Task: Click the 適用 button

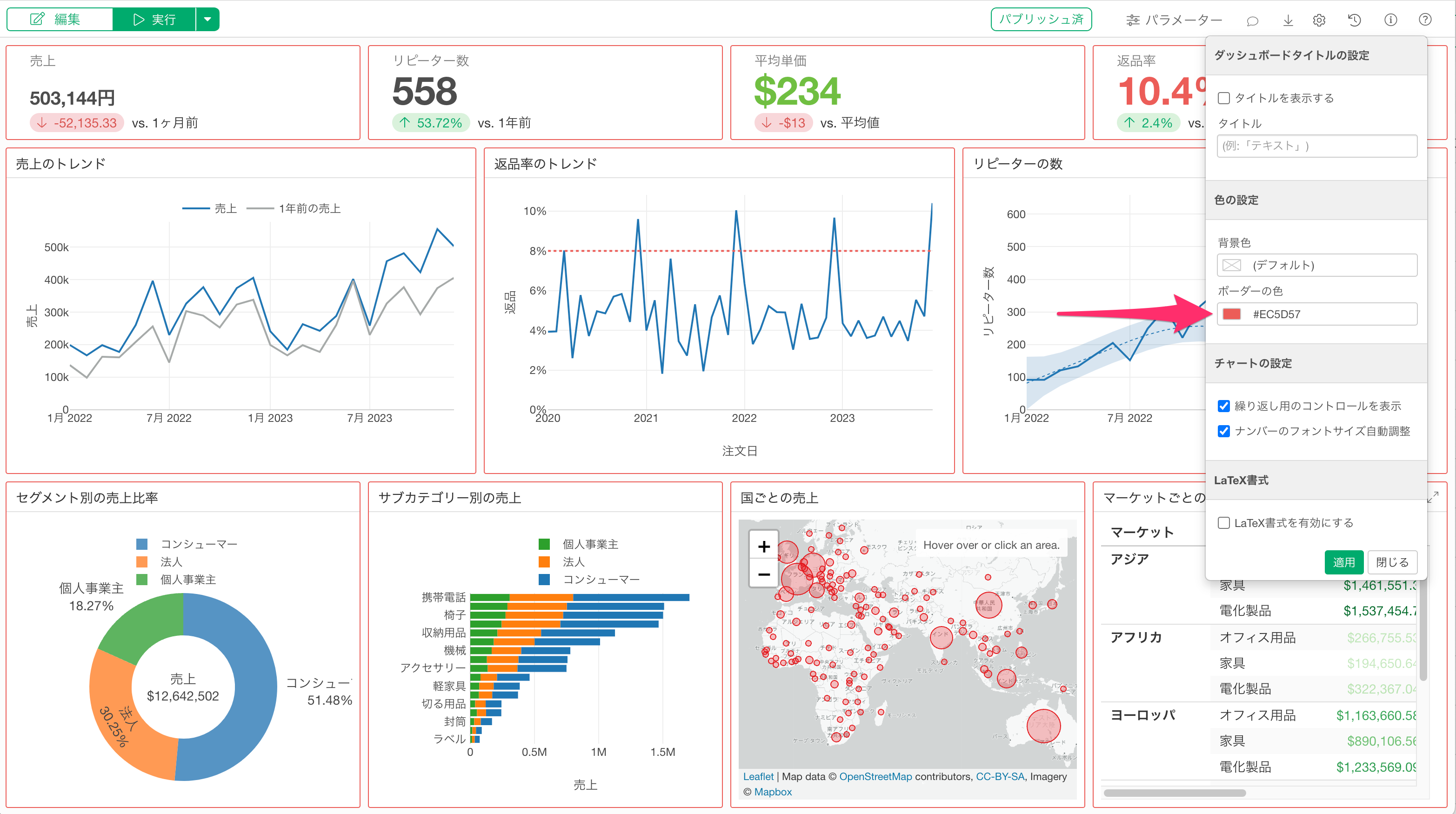Action: [1343, 562]
